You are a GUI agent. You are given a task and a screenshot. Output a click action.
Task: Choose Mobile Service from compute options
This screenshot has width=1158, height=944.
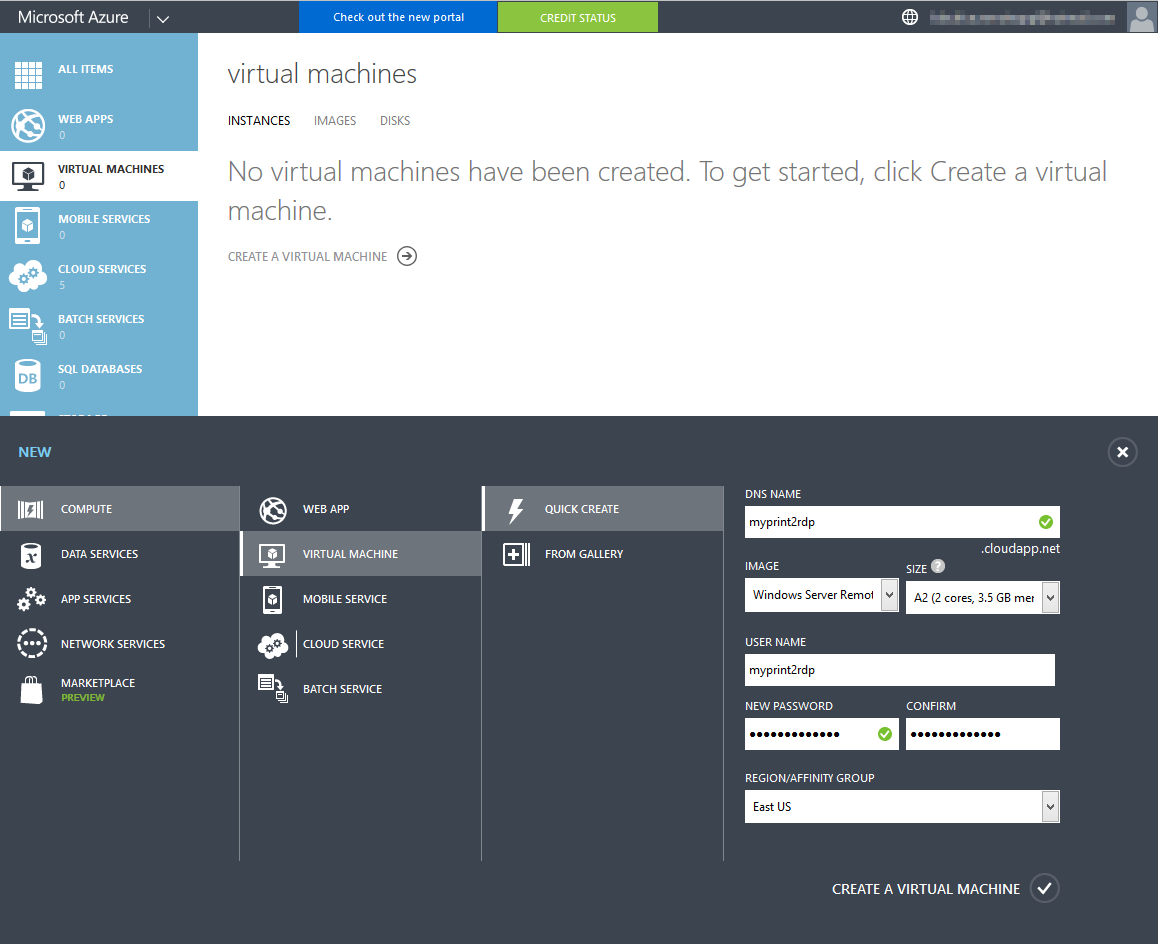pyautogui.click(x=361, y=599)
